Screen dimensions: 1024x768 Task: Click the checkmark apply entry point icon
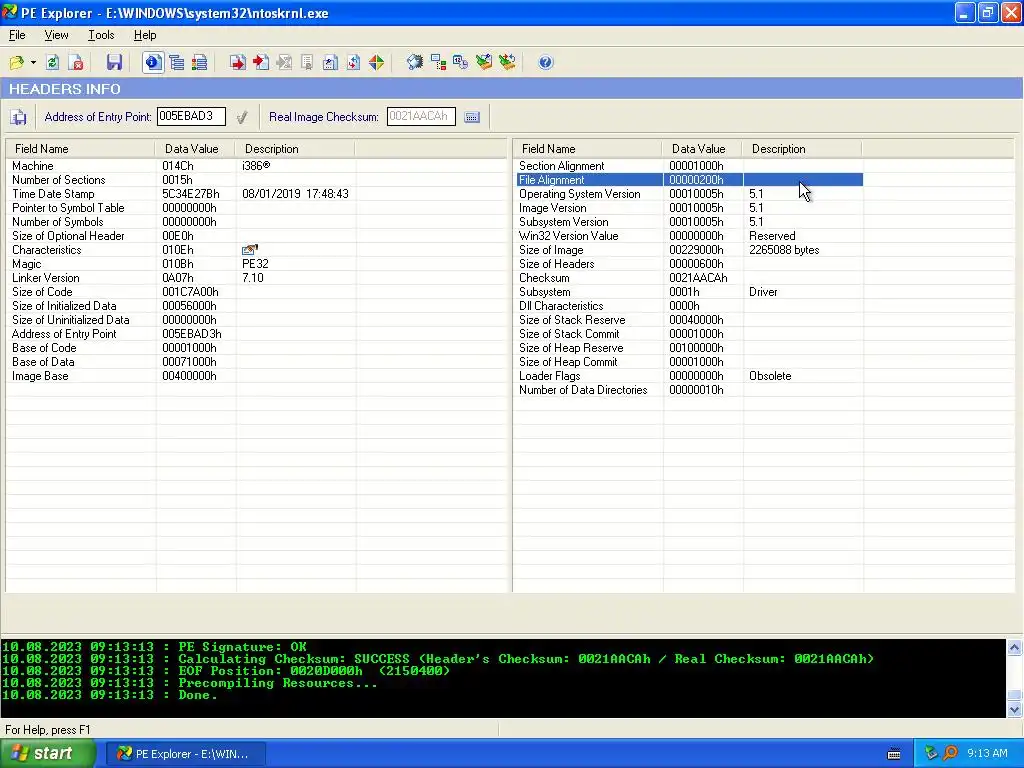click(x=242, y=117)
